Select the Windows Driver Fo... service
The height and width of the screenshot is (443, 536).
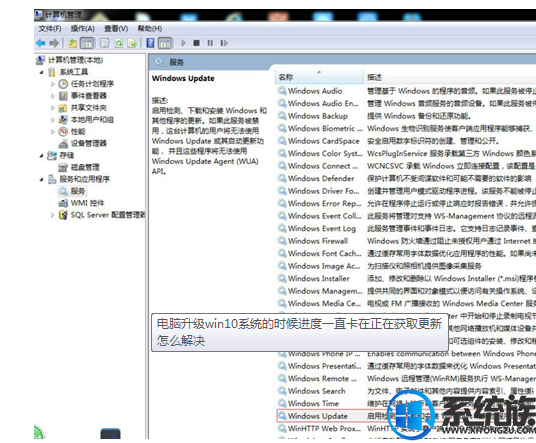pos(323,191)
